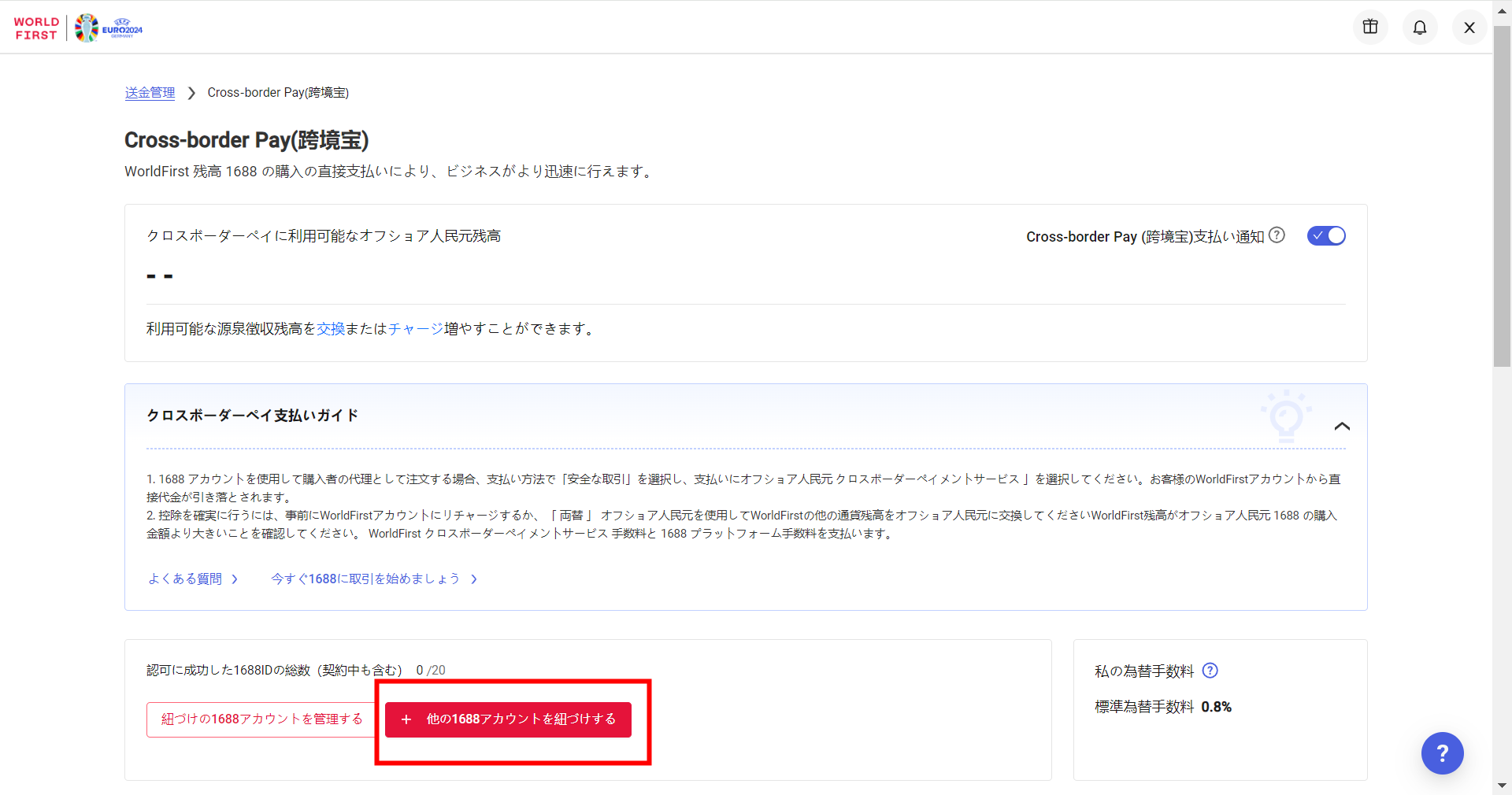Toggle the Cross-border Pay payment notification switch

coord(1326,236)
